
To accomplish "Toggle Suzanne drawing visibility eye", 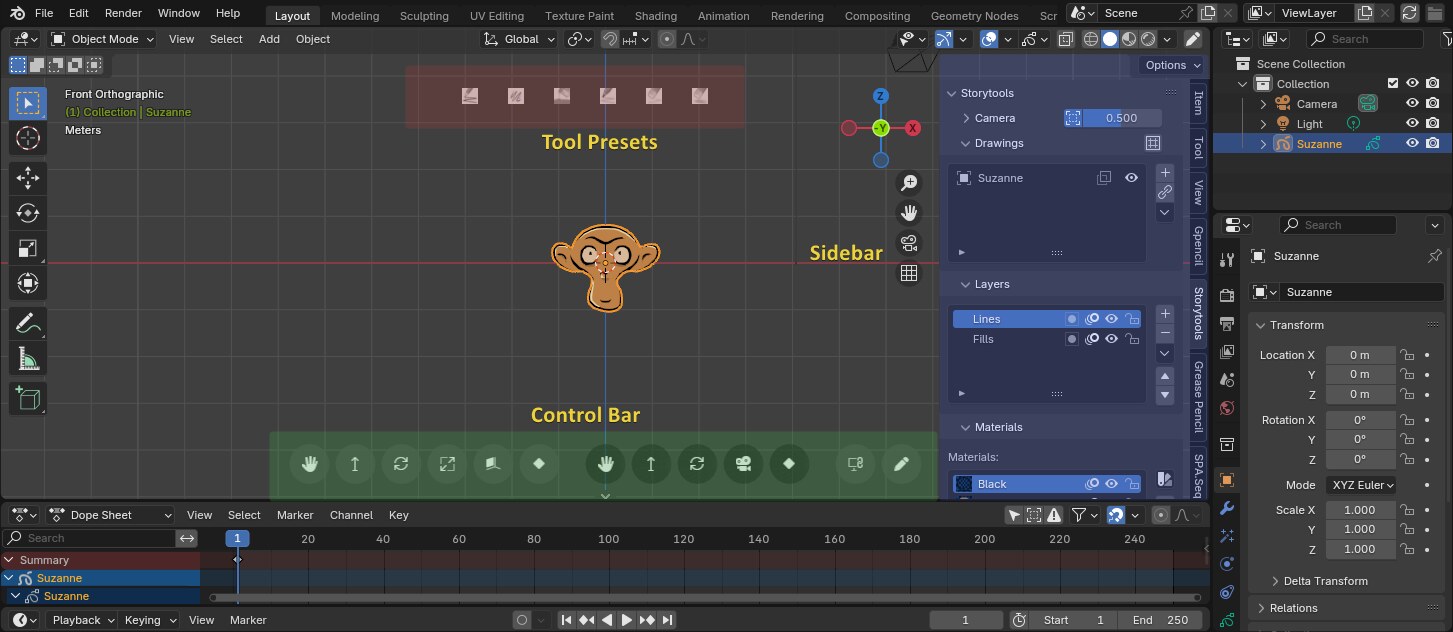I will point(1131,178).
